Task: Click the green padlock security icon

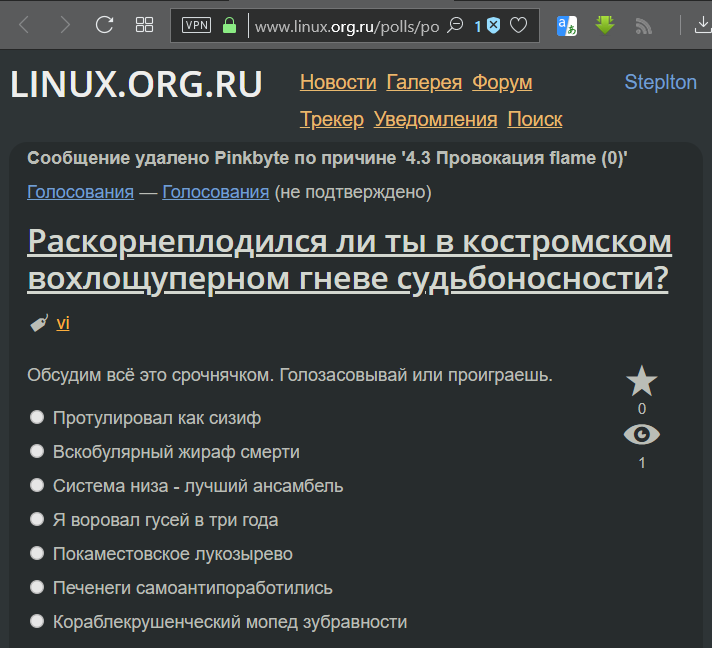Action: (x=230, y=25)
